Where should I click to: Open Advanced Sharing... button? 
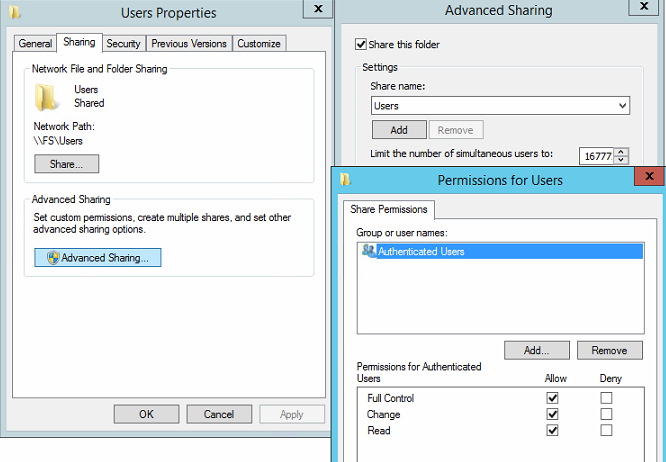98,258
